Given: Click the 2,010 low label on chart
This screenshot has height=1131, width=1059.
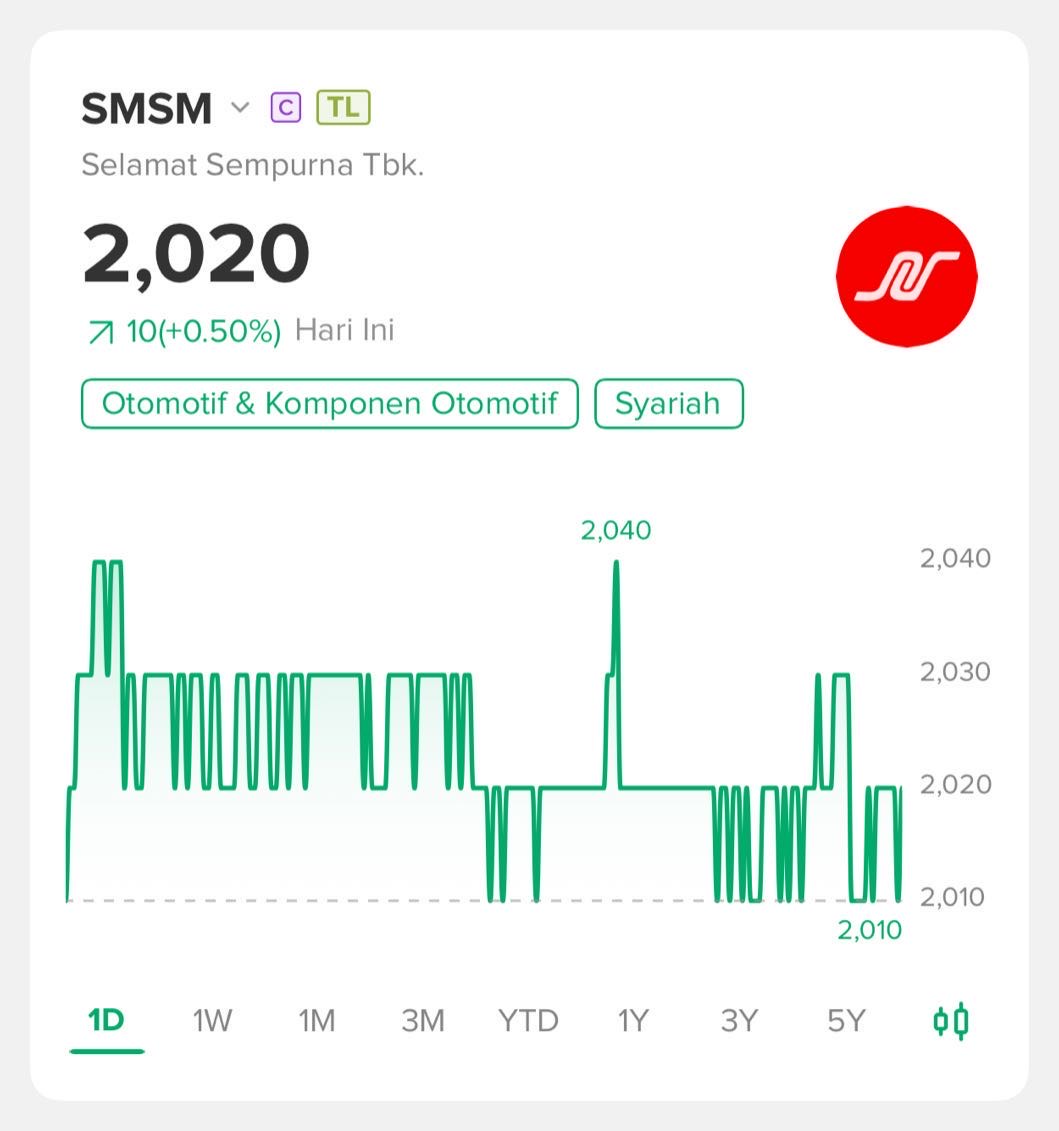Looking at the screenshot, I should coord(869,931).
